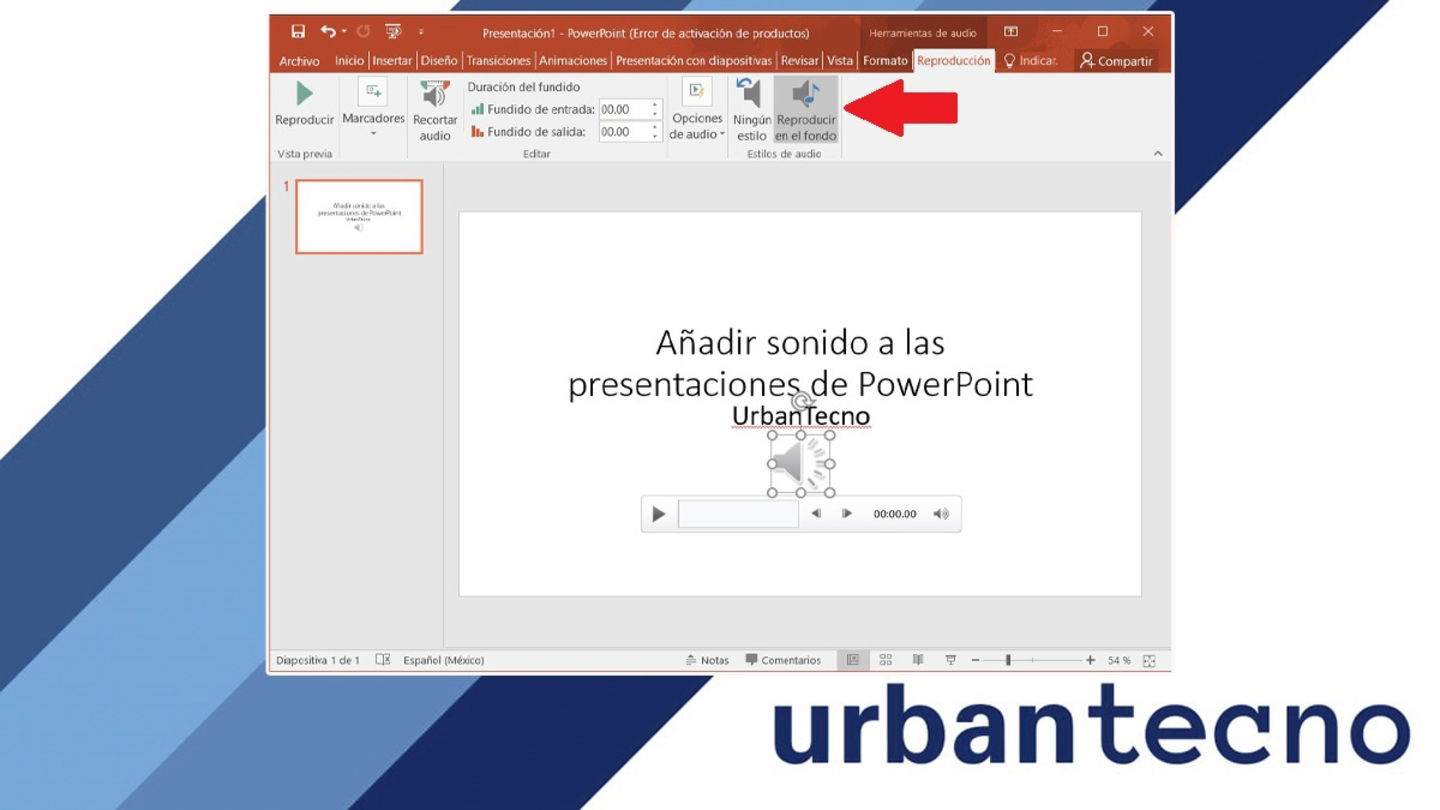Open the Comentarios pane

[x=783, y=660]
